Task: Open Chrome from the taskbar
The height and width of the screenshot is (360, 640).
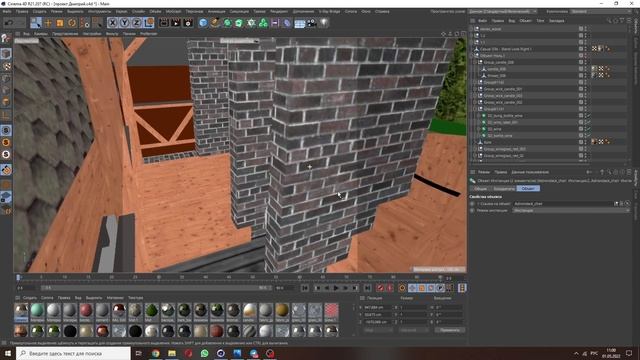Action: point(155,353)
